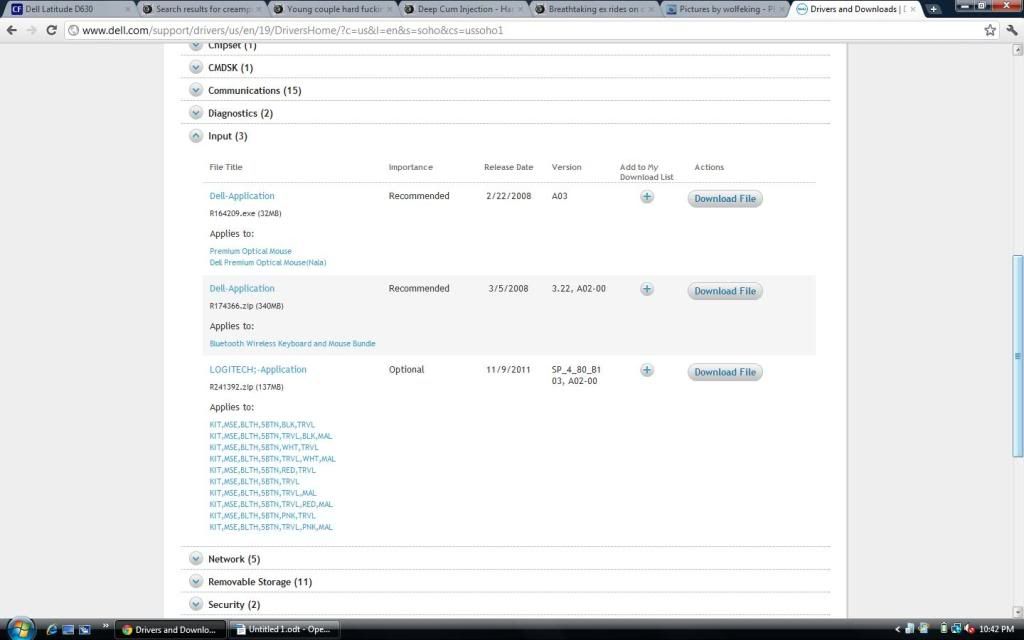Download File for R164209.exe
This screenshot has width=1024, height=640.
[x=724, y=199]
